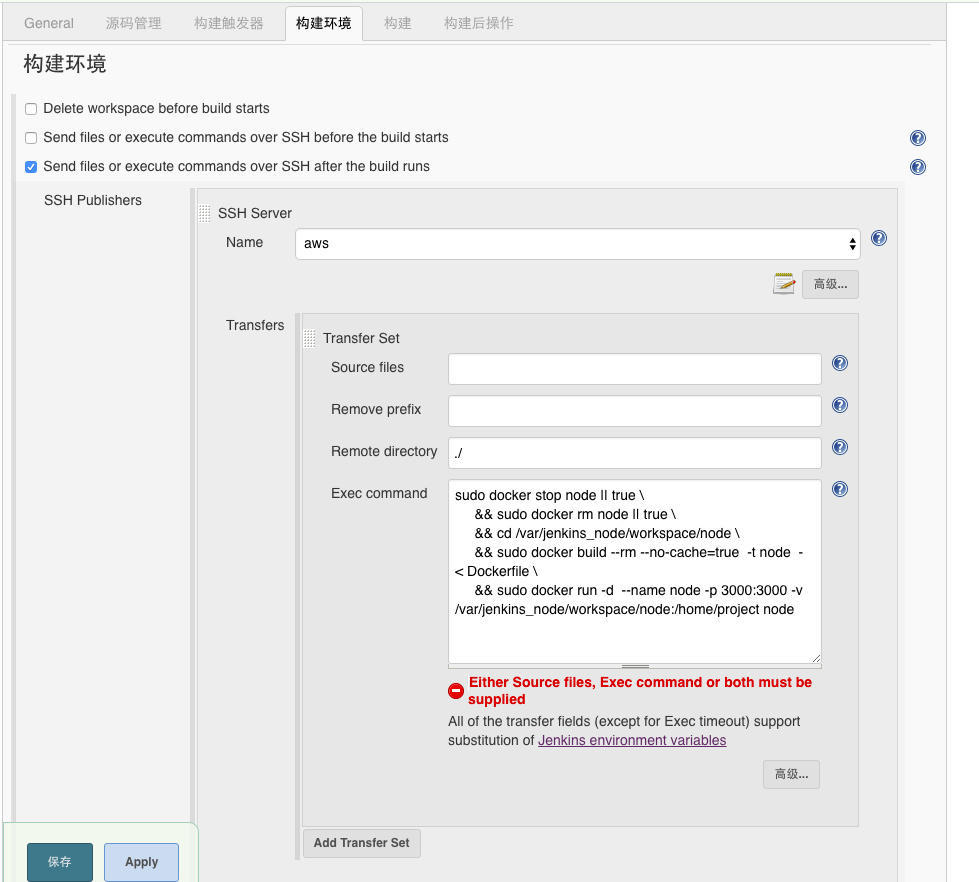Click the Apply button

pyautogui.click(x=141, y=862)
